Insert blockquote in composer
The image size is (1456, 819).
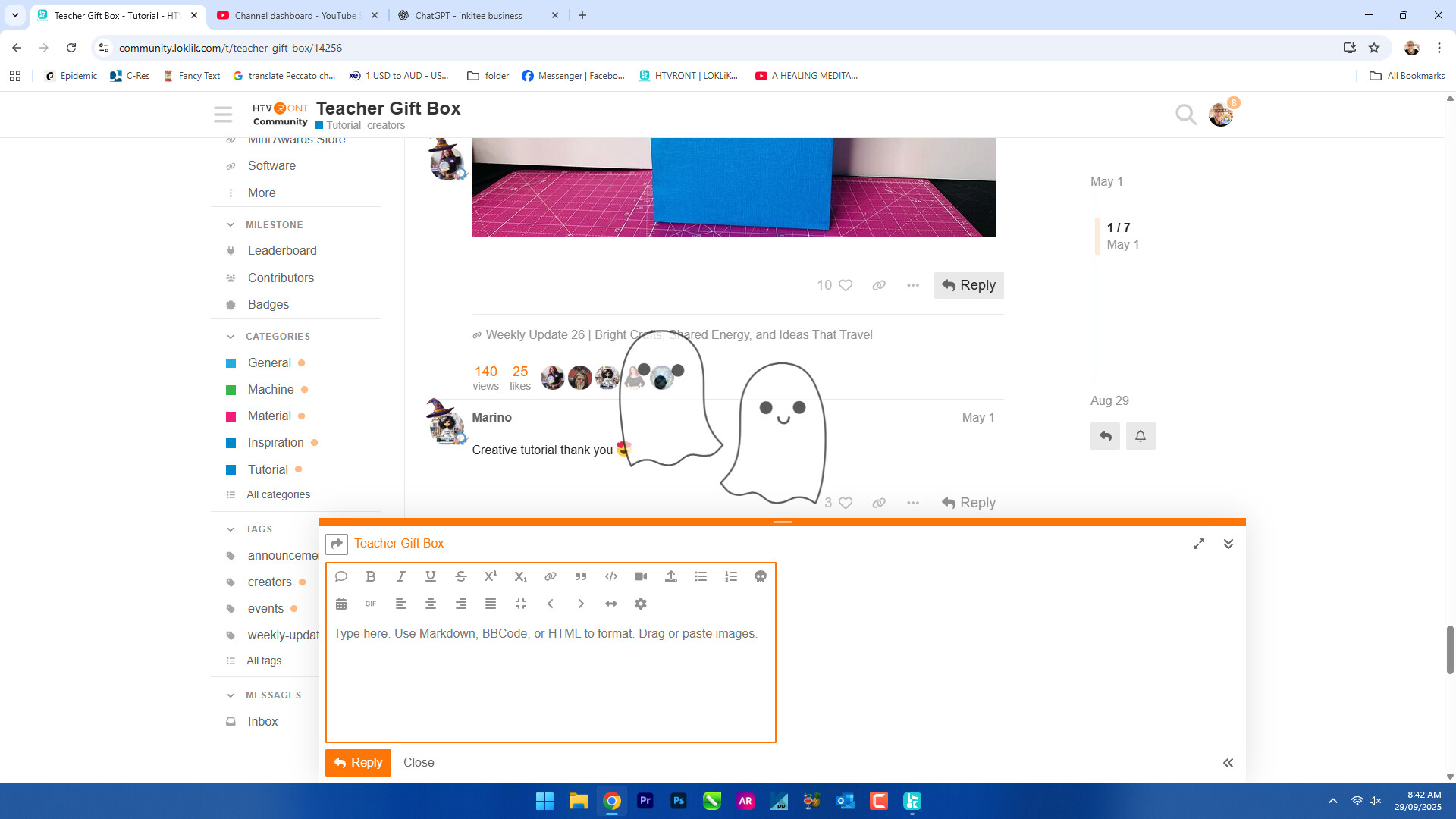pyautogui.click(x=581, y=576)
